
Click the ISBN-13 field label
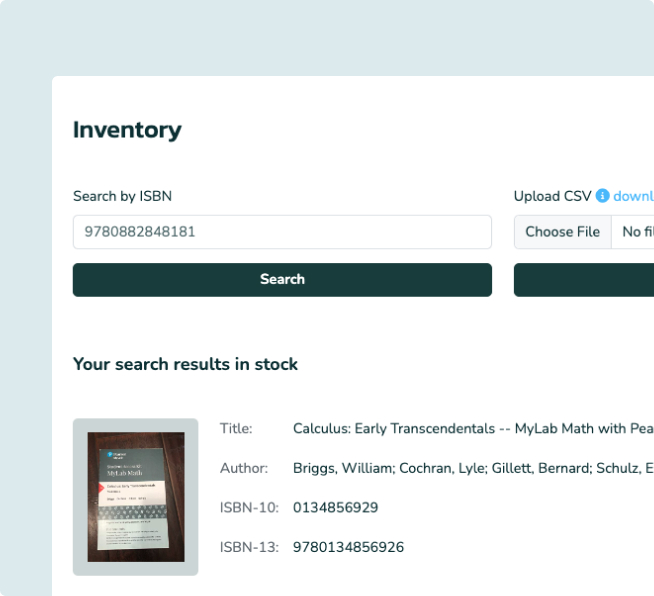tap(249, 547)
